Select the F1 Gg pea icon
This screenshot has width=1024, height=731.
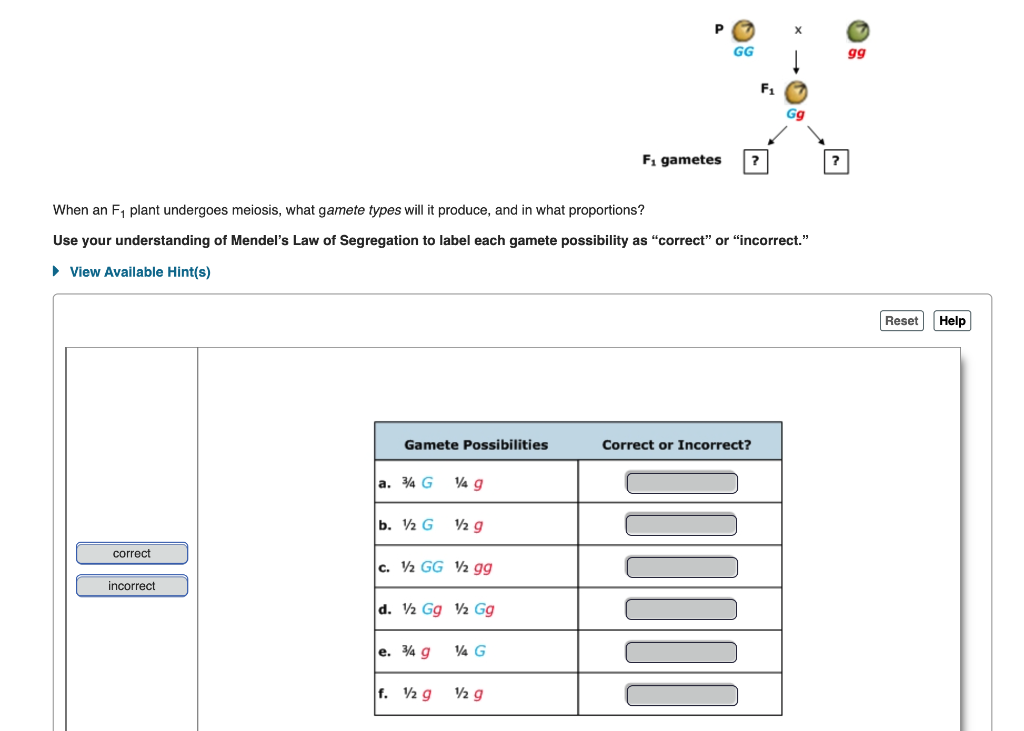795,92
